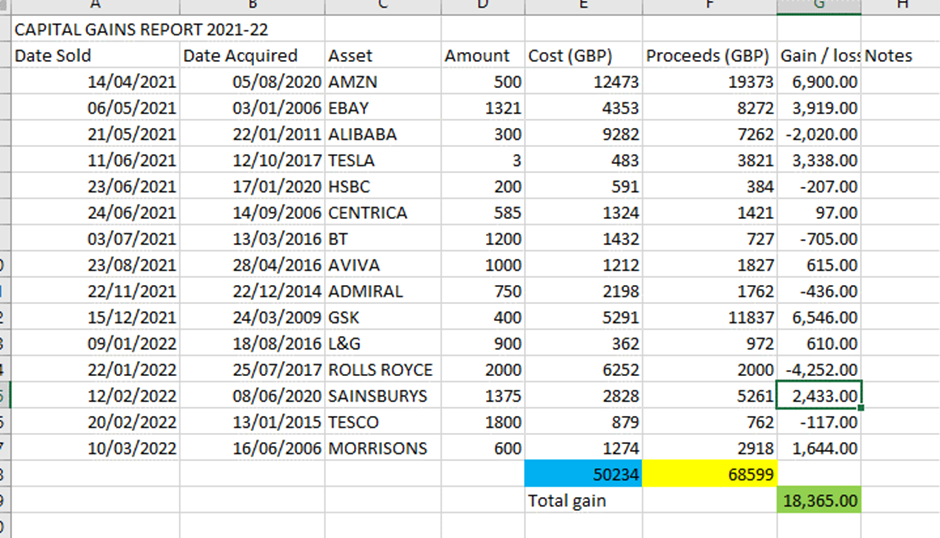Click date acquired 24/03/2009 cell
Screen dimensions: 940x538
(252, 317)
